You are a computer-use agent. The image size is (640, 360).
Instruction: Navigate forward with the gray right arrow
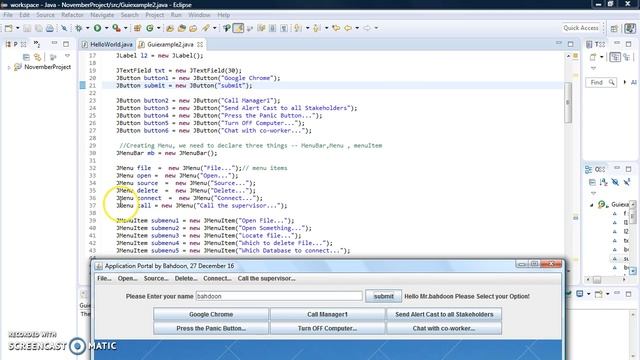click(367, 28)
